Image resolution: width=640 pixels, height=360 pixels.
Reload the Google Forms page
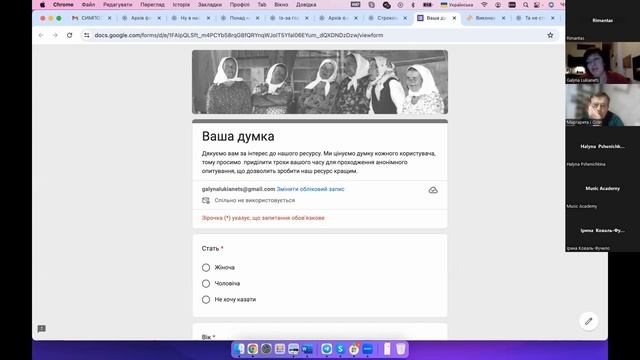click(x=69, y=36)
